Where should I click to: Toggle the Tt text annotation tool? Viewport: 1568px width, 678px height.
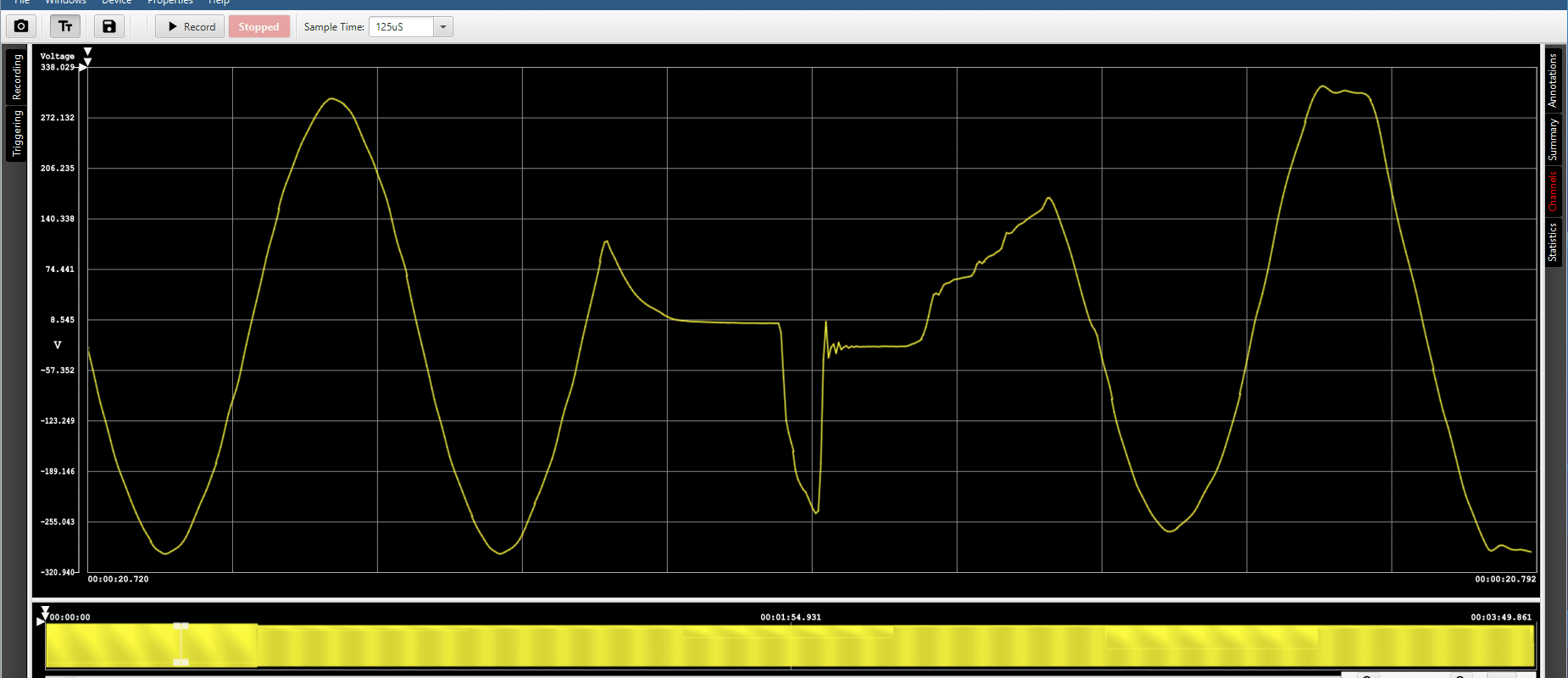pyautogui.click(x=65, y=26)
